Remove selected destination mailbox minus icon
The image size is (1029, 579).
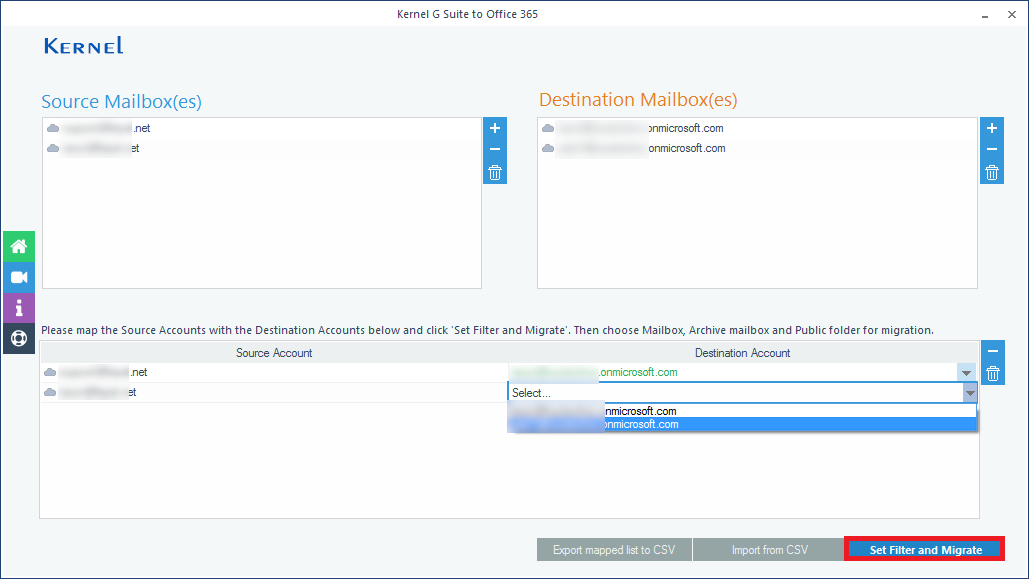992,150
